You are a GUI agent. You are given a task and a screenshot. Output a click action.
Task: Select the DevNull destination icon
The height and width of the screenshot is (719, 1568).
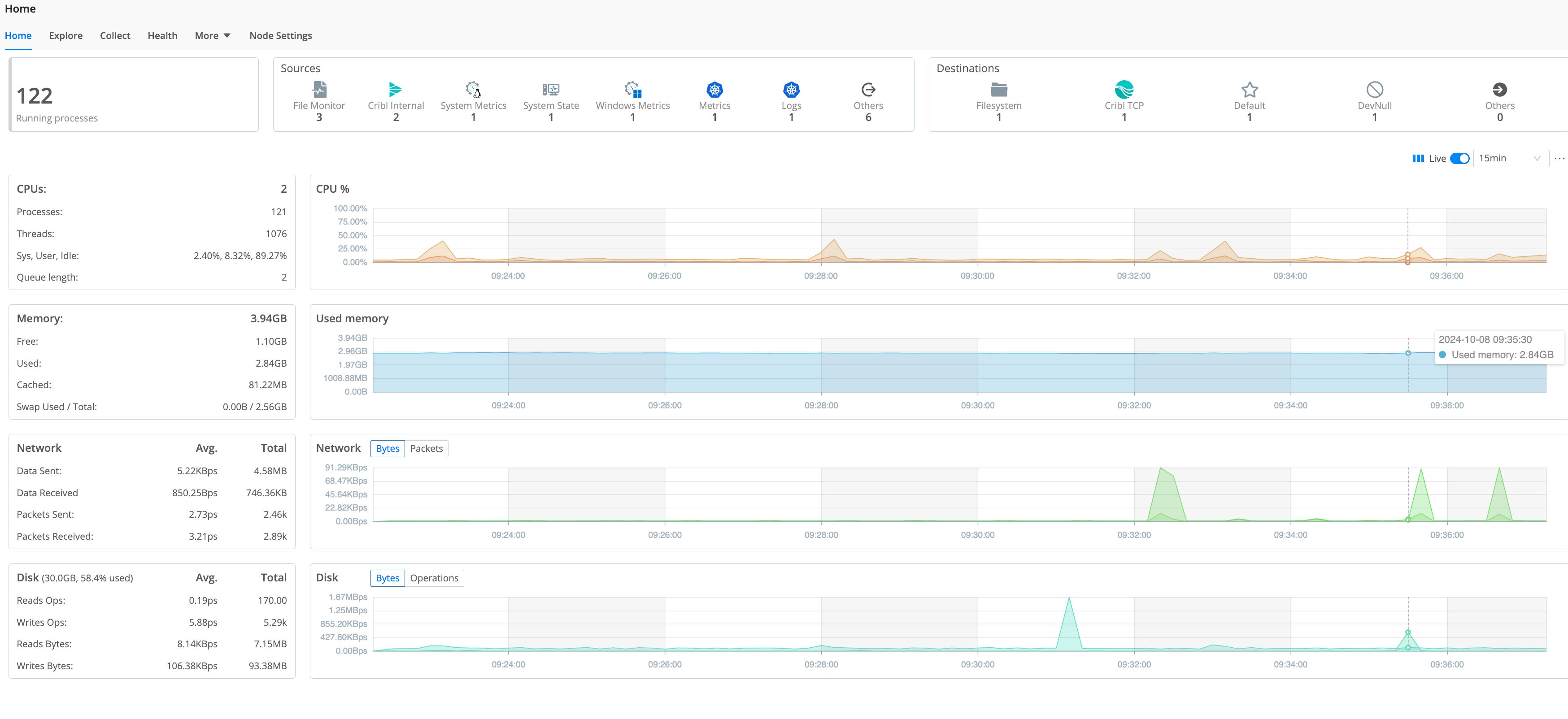tap(1374, 89)
